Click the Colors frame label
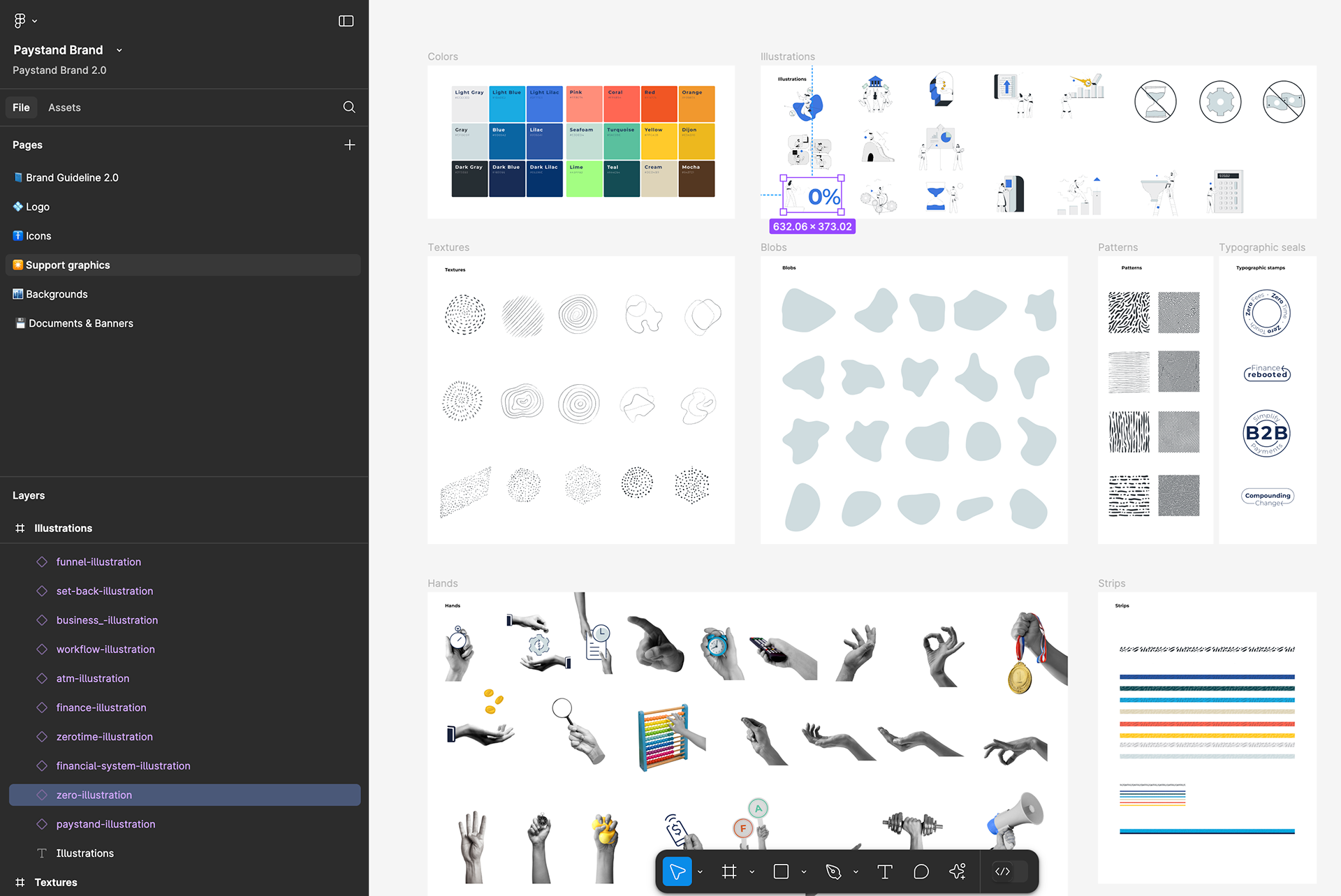The height and width of the screenshot is (896, 1341). [443, 57]
